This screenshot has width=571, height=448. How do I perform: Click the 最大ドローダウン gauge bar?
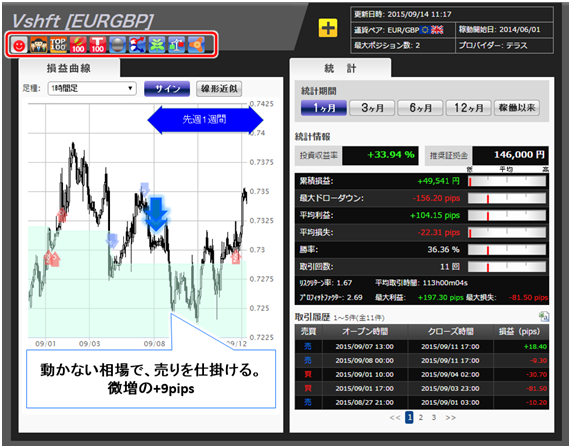(x=507, y=198)
